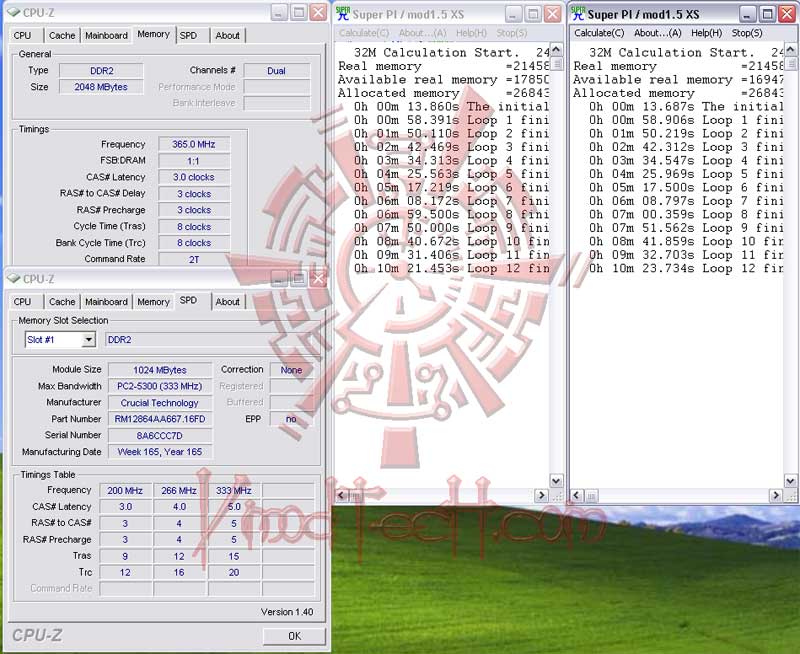Open Mainboard tab in lower CPU-Z window
This screenshot has width=800, height=654.
pos(106,301)
